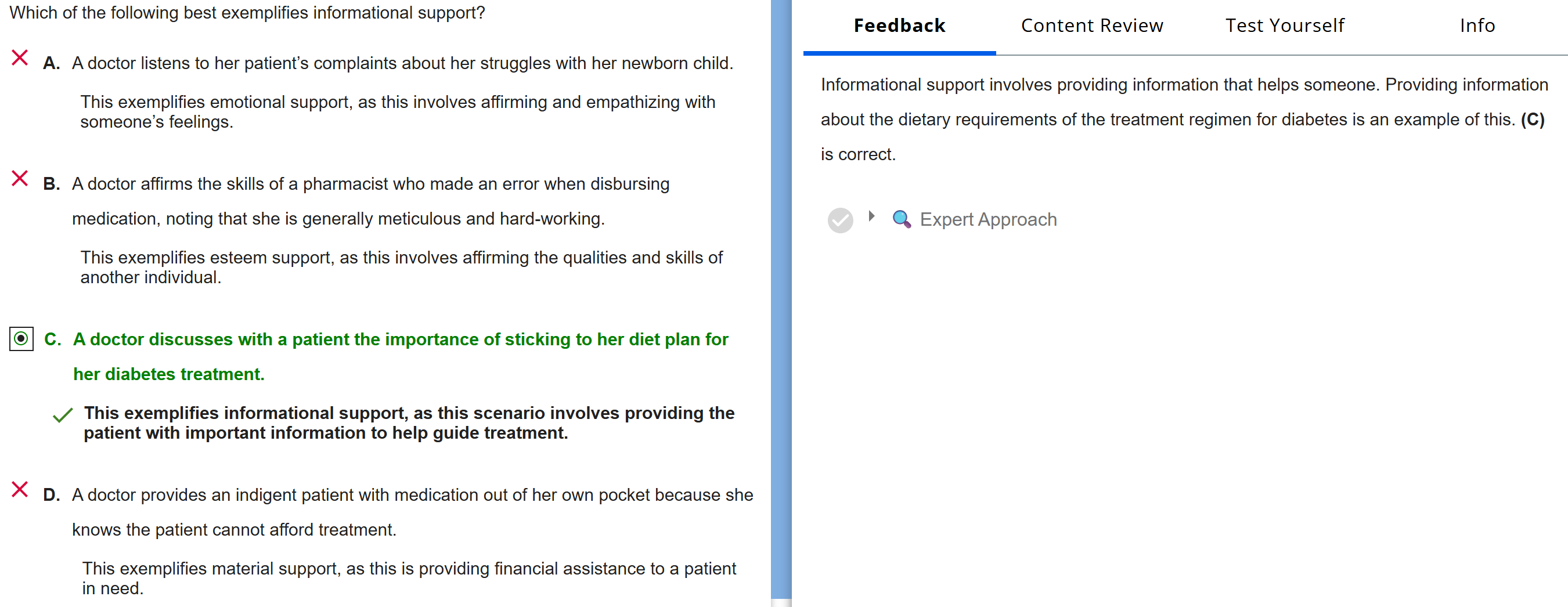Switch to the Info tab

point(1477,26)
